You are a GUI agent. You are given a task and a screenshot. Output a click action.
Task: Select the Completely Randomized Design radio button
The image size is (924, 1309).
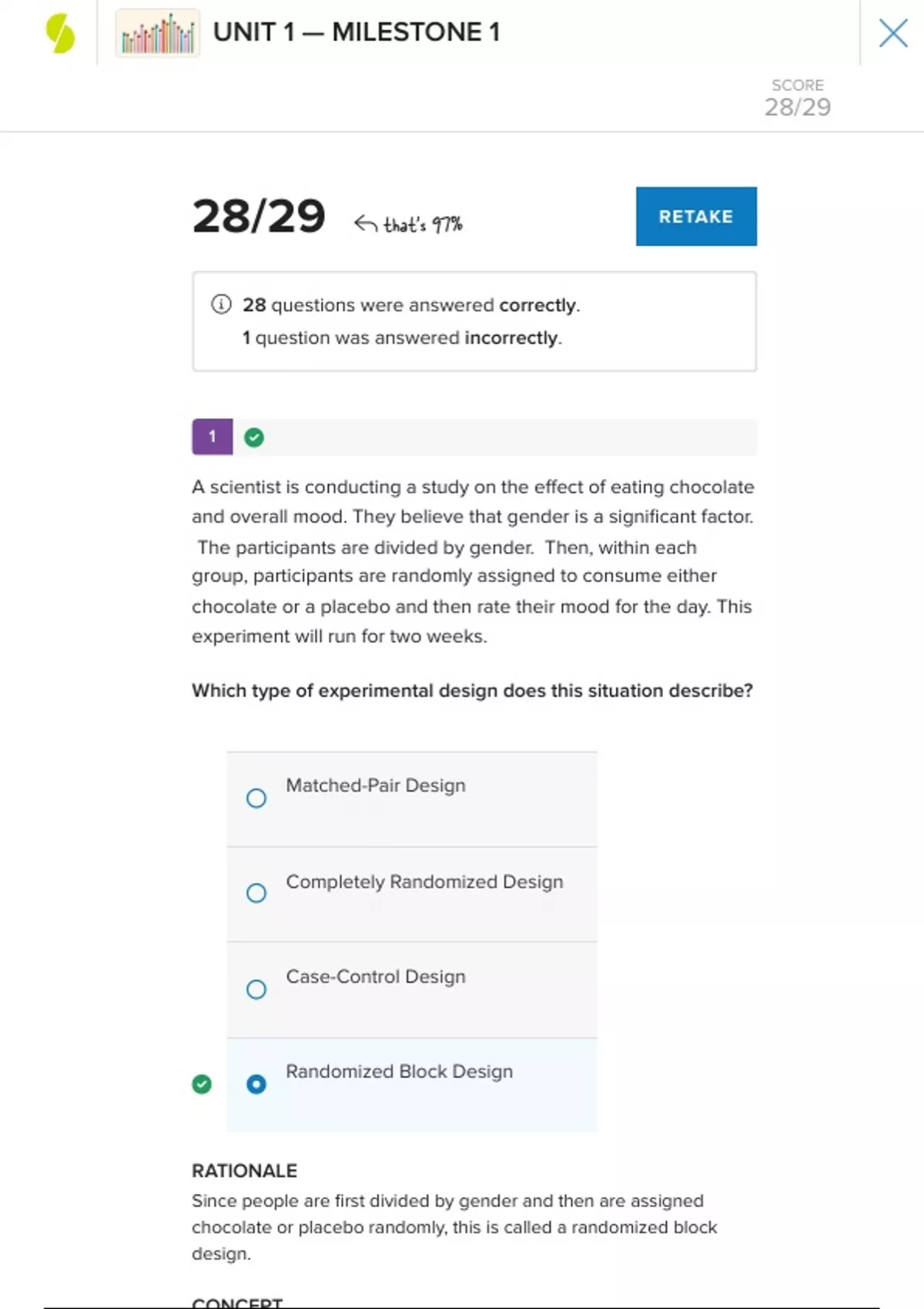tap(256, 893)
